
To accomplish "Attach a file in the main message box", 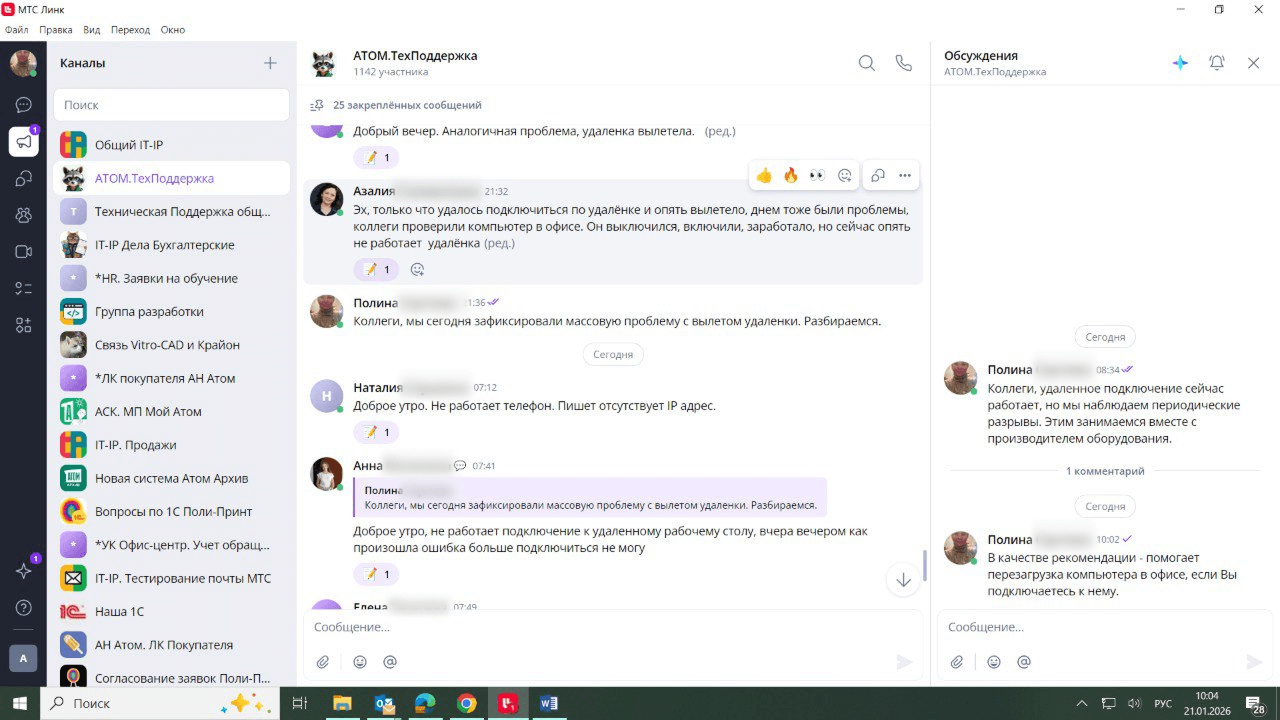I will click(323, 662).
